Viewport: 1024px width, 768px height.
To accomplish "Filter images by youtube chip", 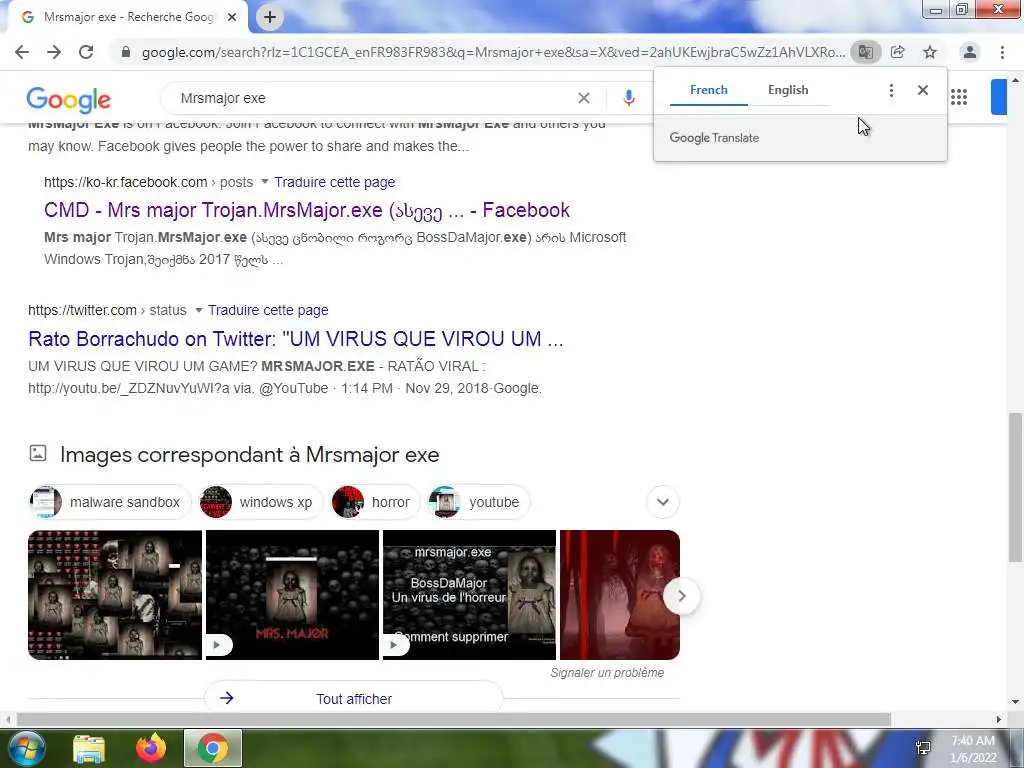I will [x=478, y=502].
